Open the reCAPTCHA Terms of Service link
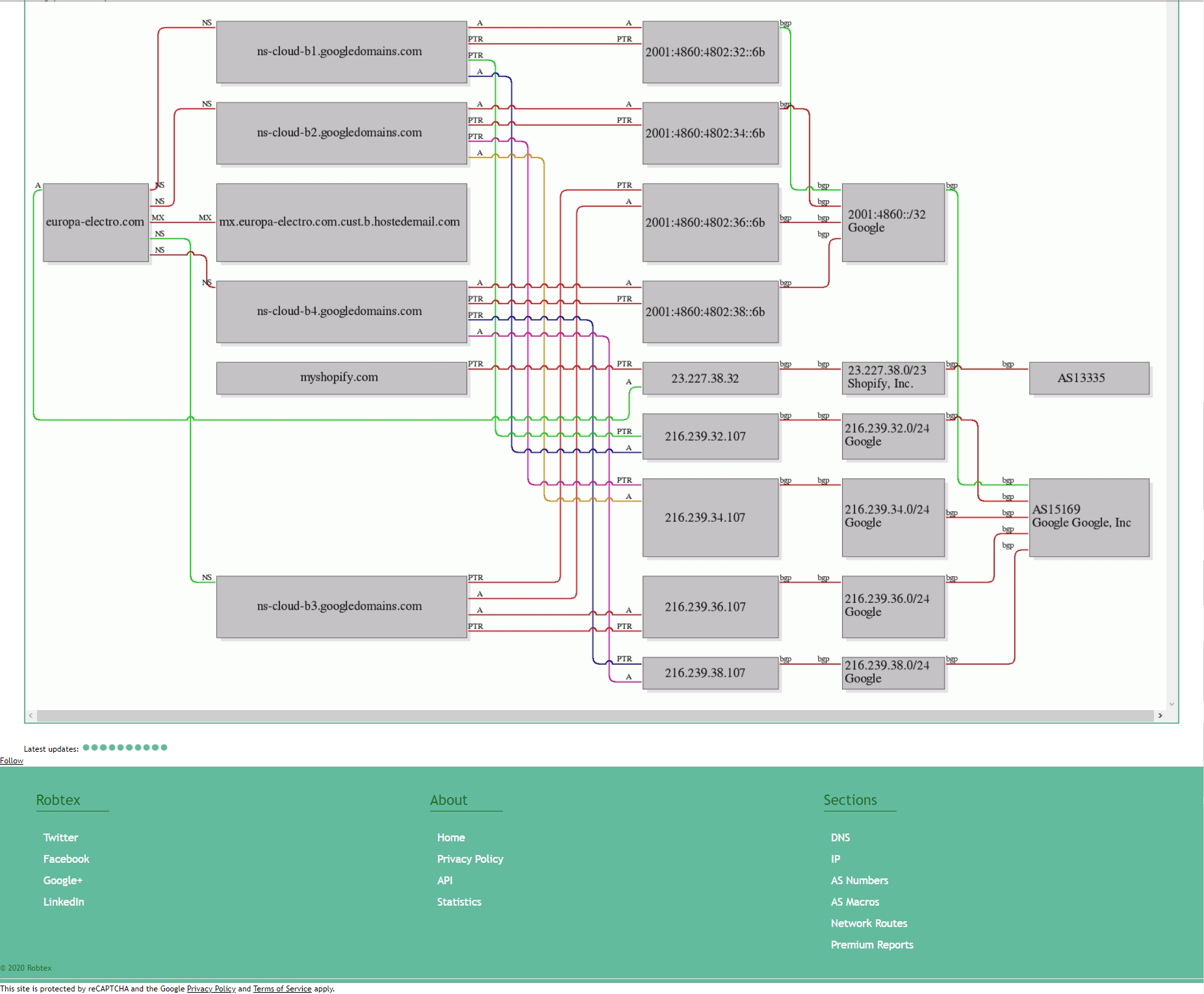This screenshot has width=1204, height=994. click(x=283, y=989)
